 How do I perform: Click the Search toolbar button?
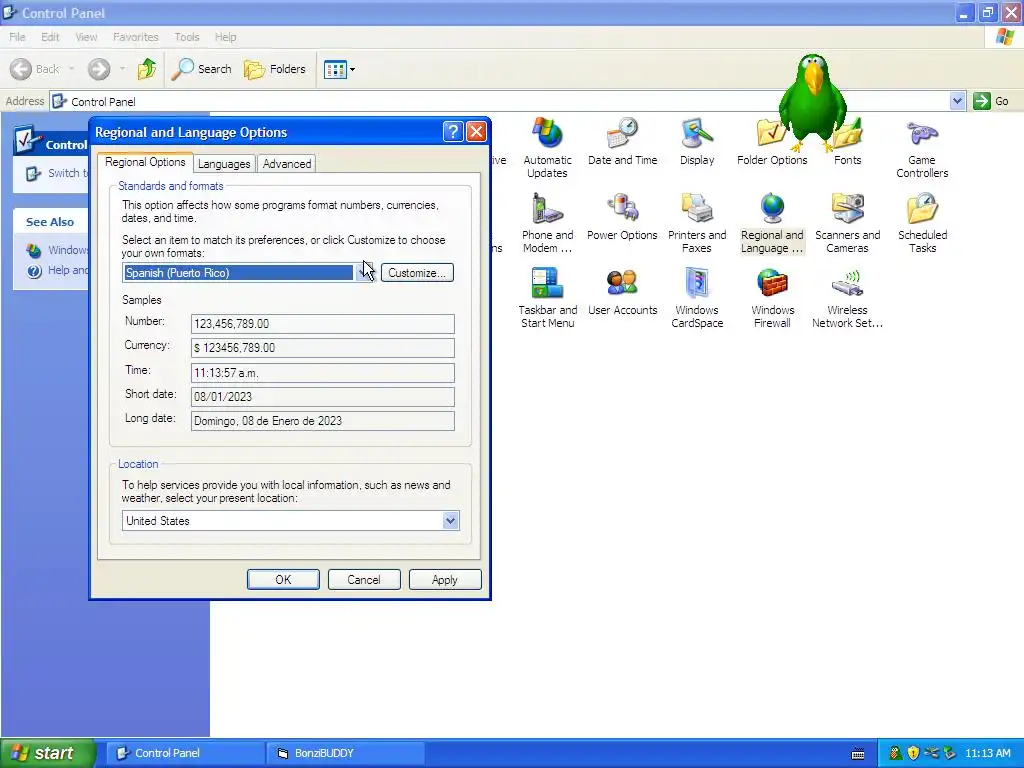pos(202,69)
